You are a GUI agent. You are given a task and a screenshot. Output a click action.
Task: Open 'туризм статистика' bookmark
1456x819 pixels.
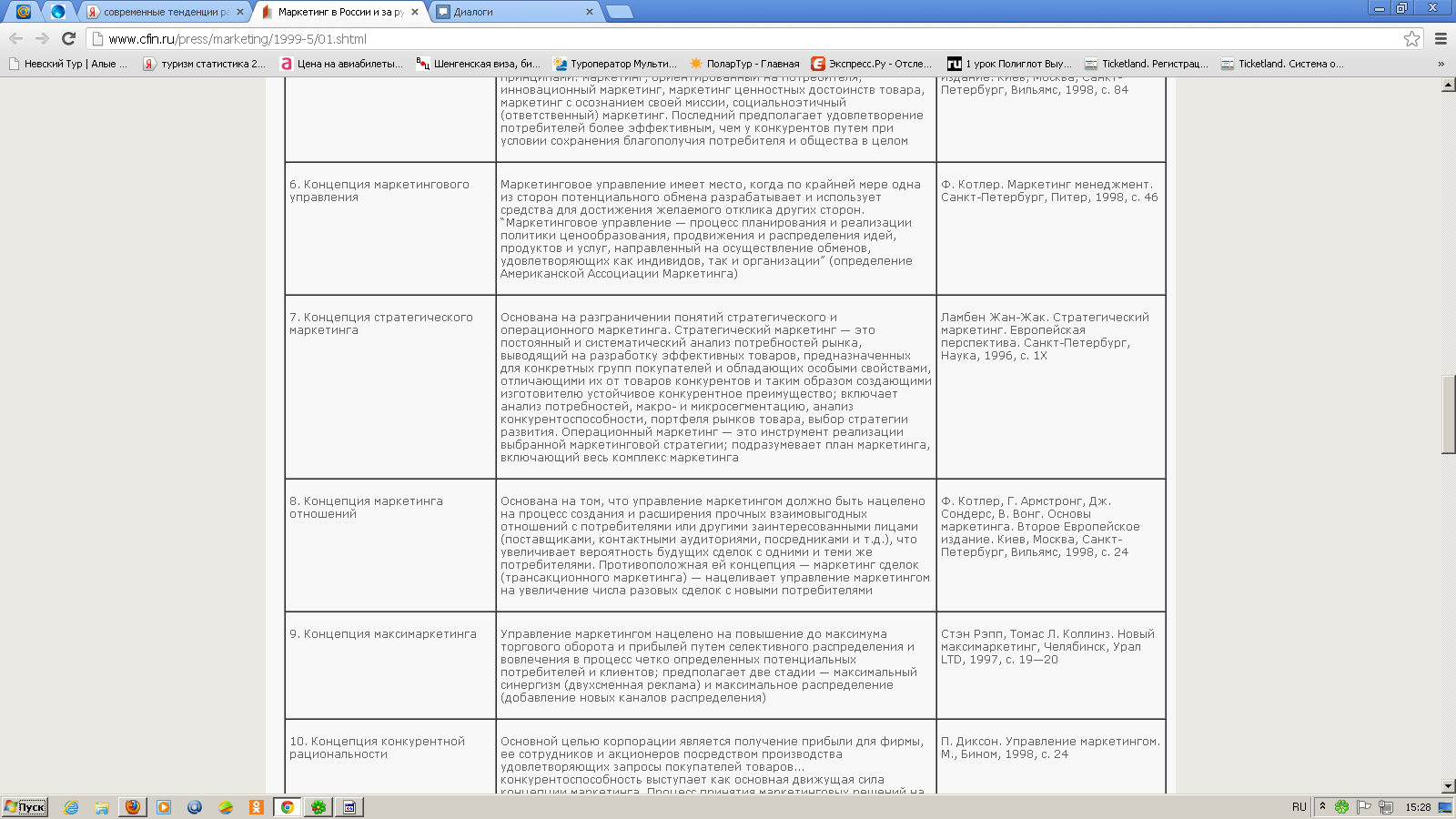click(205, 64)
